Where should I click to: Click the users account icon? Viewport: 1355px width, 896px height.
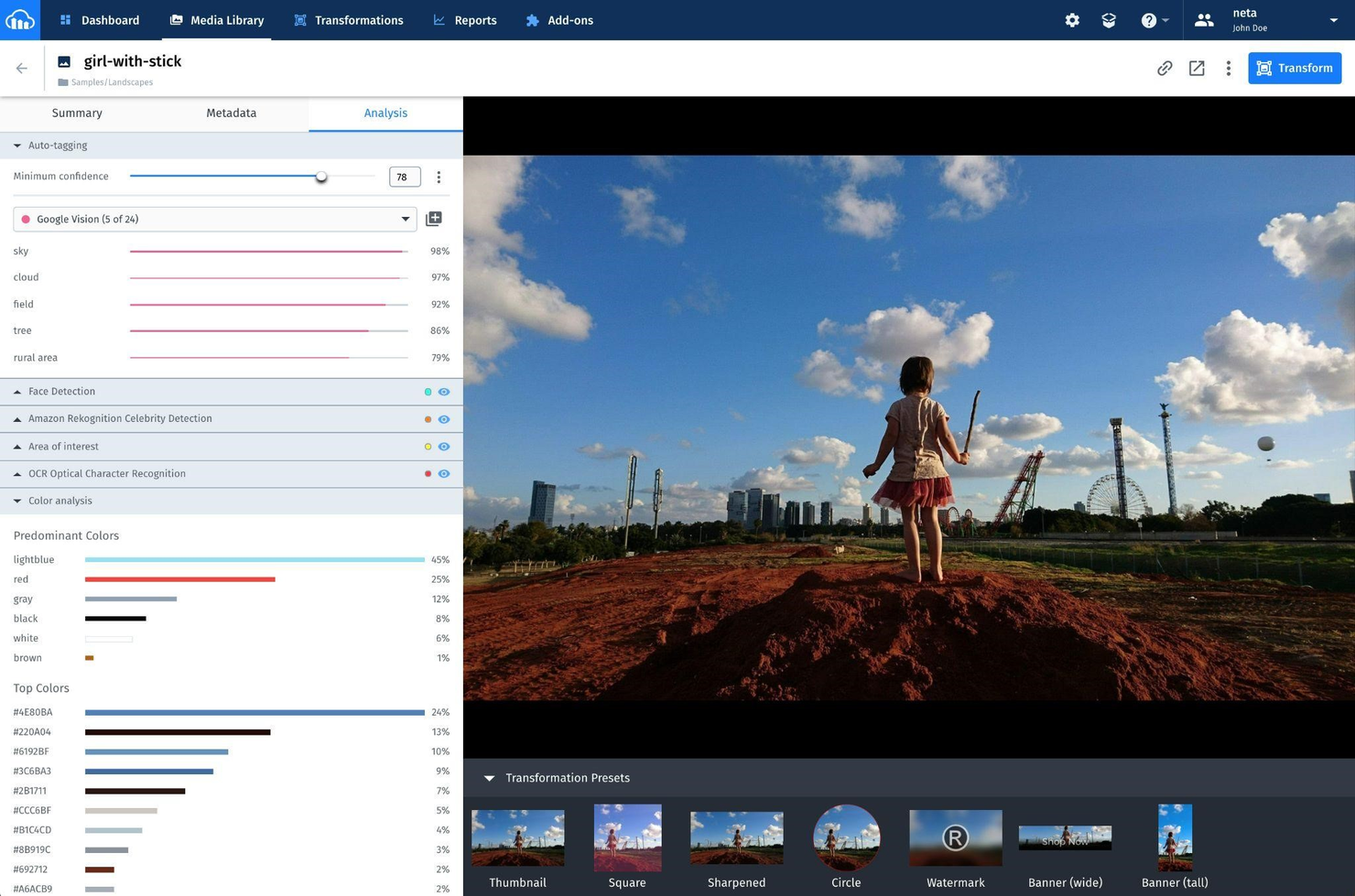1204,20
